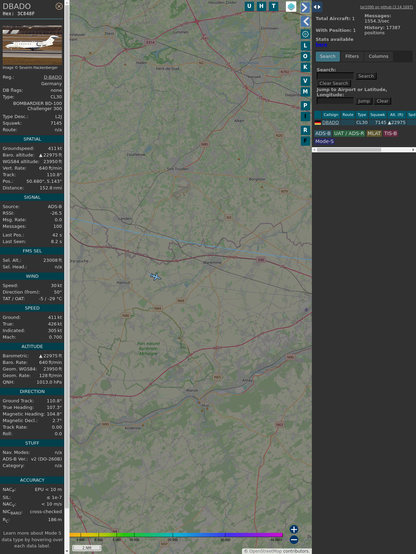Click CL30 type cell in table
This screenshot has width=416, height=554.
[x=362, y=123]
